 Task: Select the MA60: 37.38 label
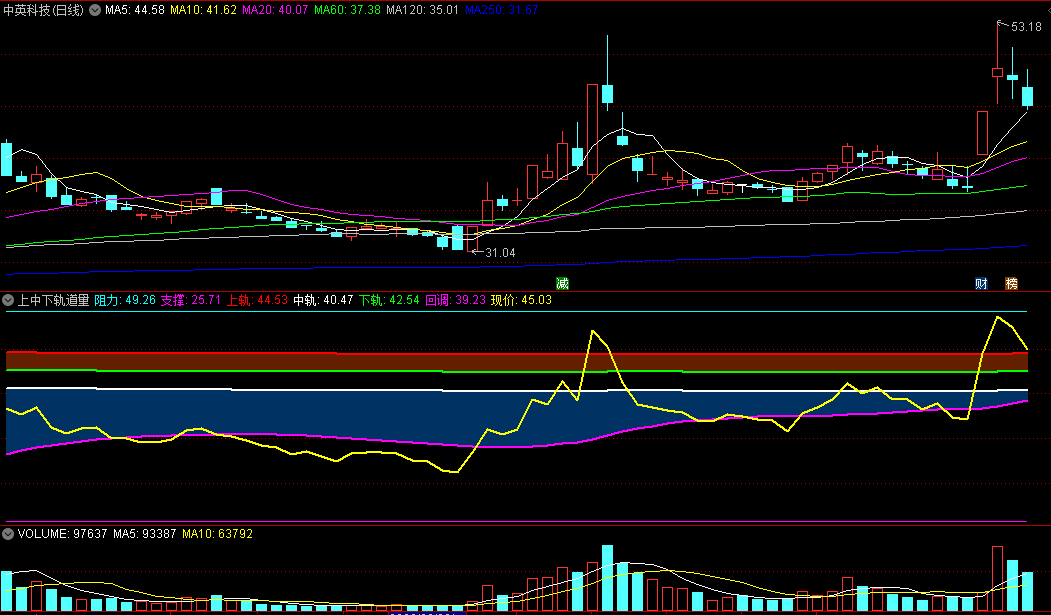point(347,10)
